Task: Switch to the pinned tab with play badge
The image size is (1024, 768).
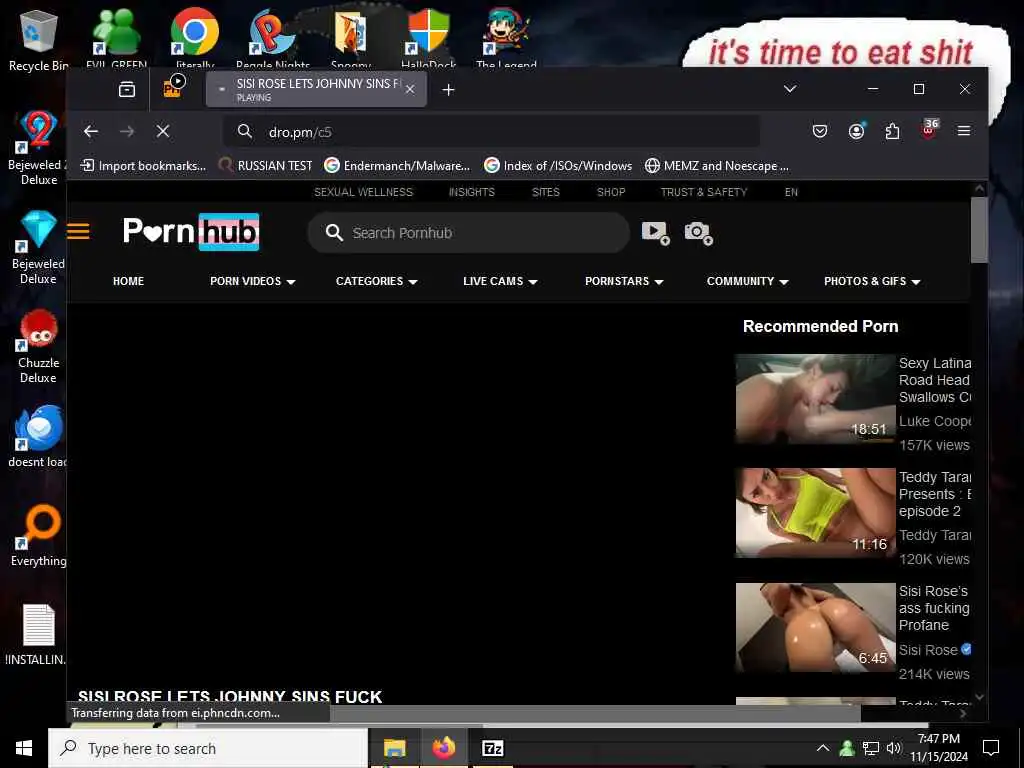Action: pos(174,88)
